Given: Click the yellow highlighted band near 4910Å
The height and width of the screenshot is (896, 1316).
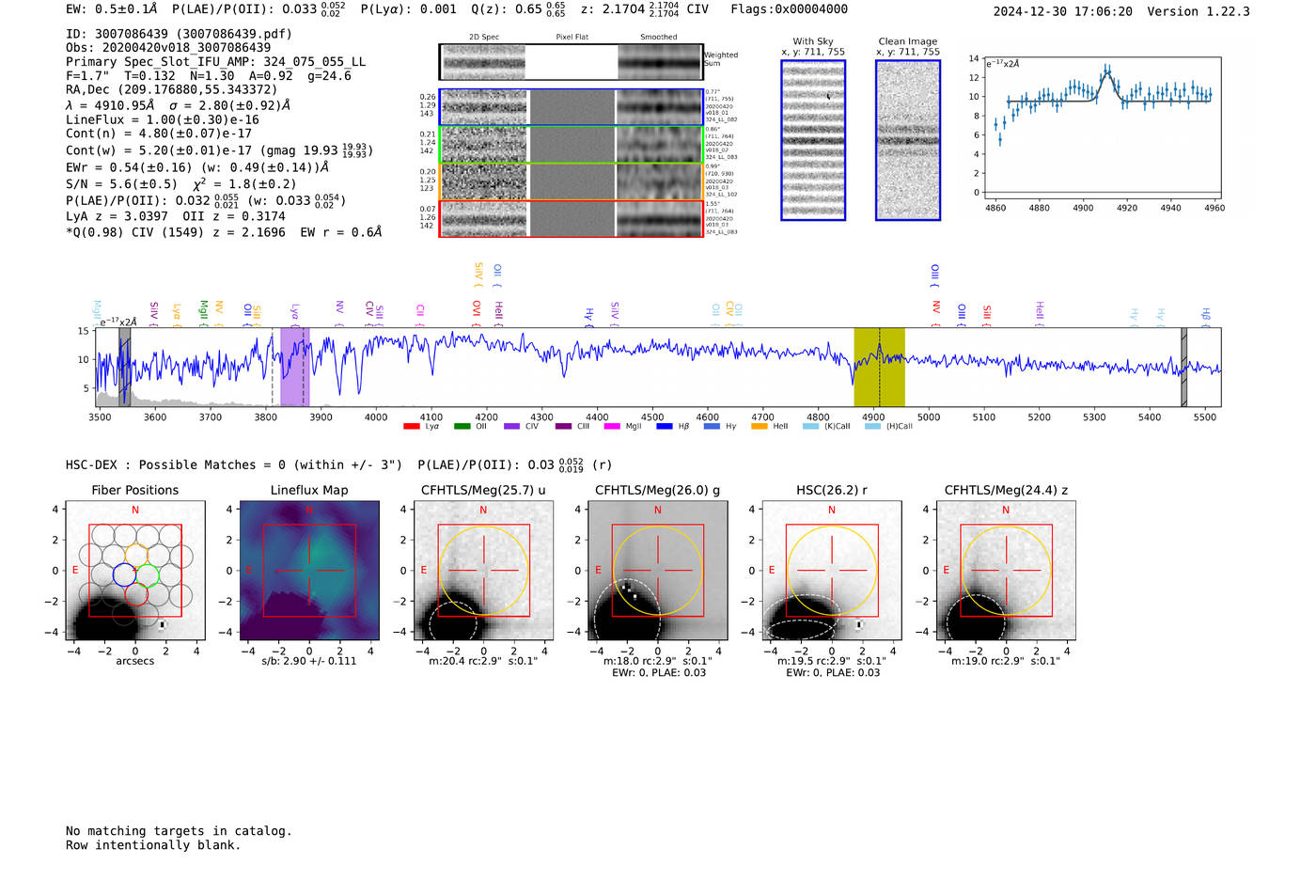Looking at the screenshot, I should (879, 367).
